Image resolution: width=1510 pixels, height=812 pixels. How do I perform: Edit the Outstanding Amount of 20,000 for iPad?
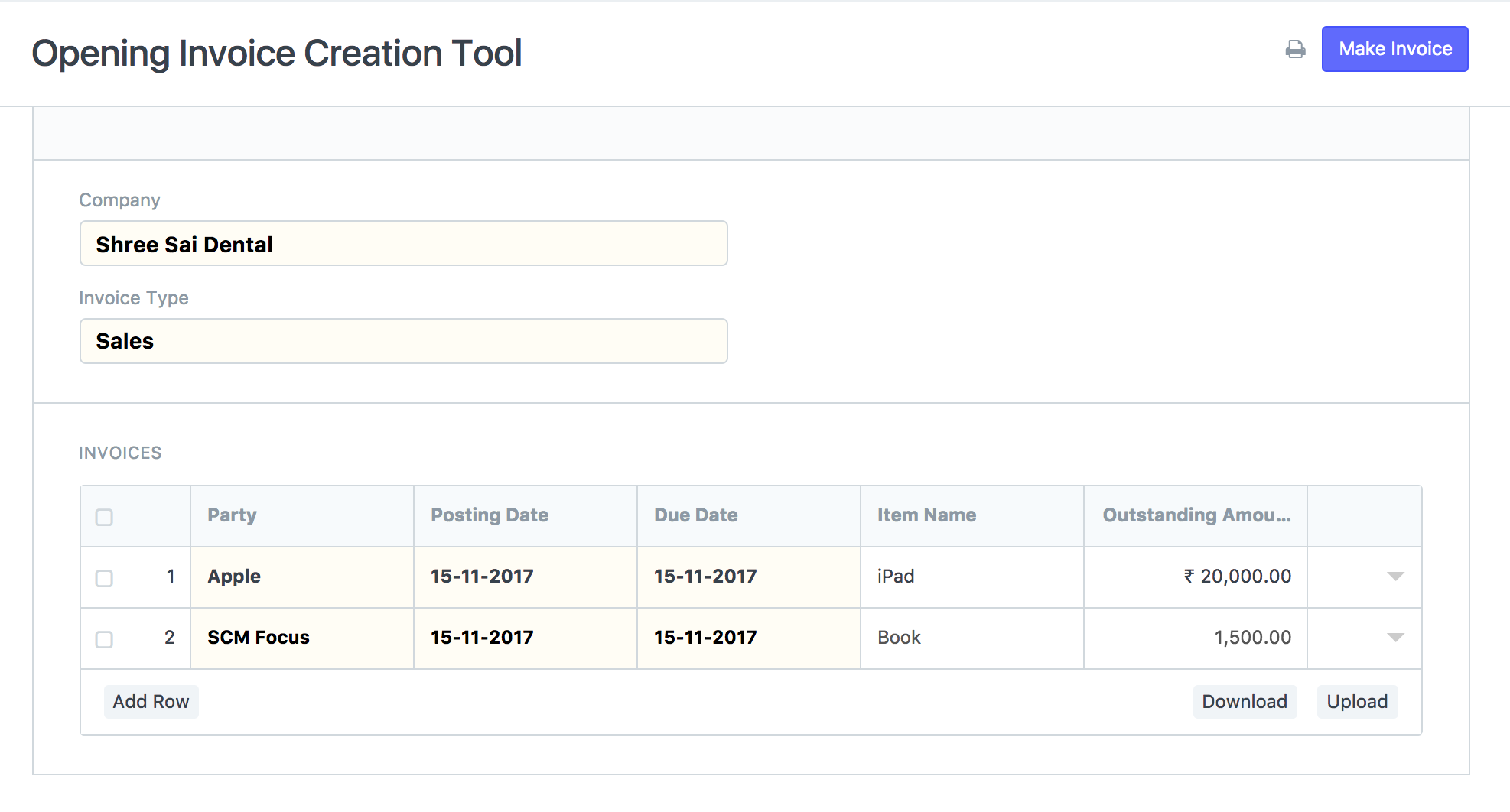1194,577
